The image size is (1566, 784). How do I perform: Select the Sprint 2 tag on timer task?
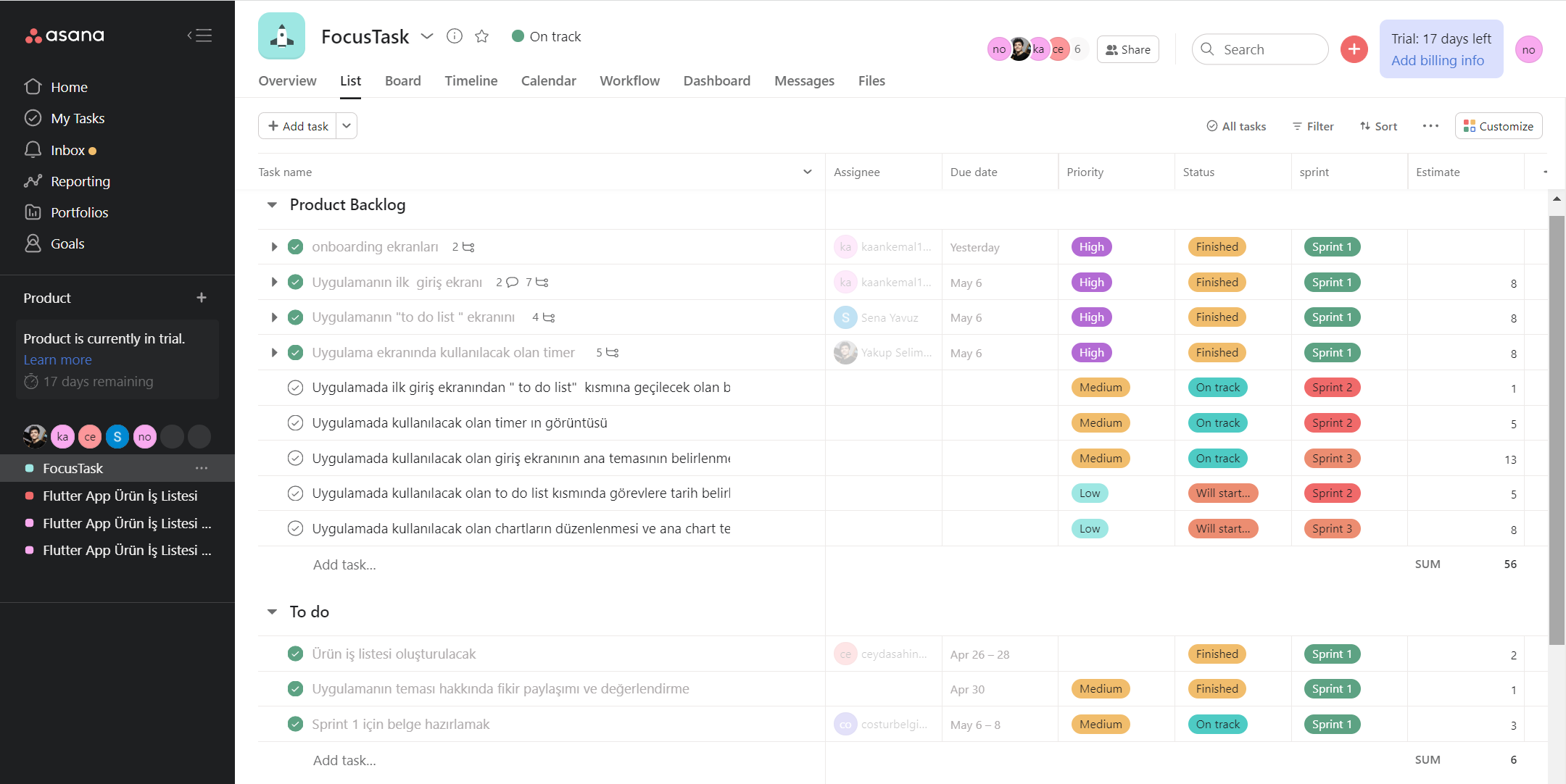click(1332, 422)
